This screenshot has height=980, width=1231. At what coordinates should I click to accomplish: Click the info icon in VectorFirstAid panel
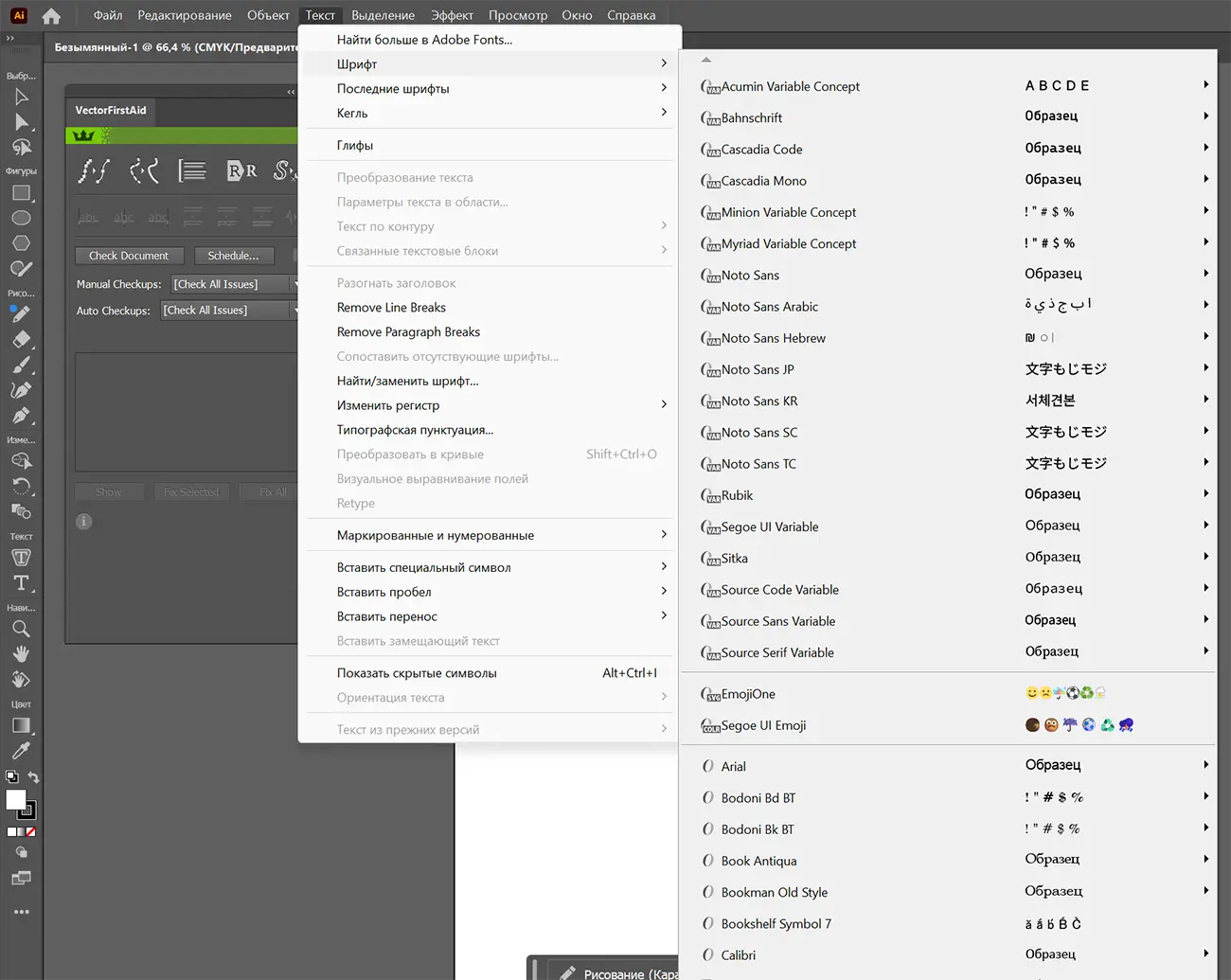click(83, 522)
